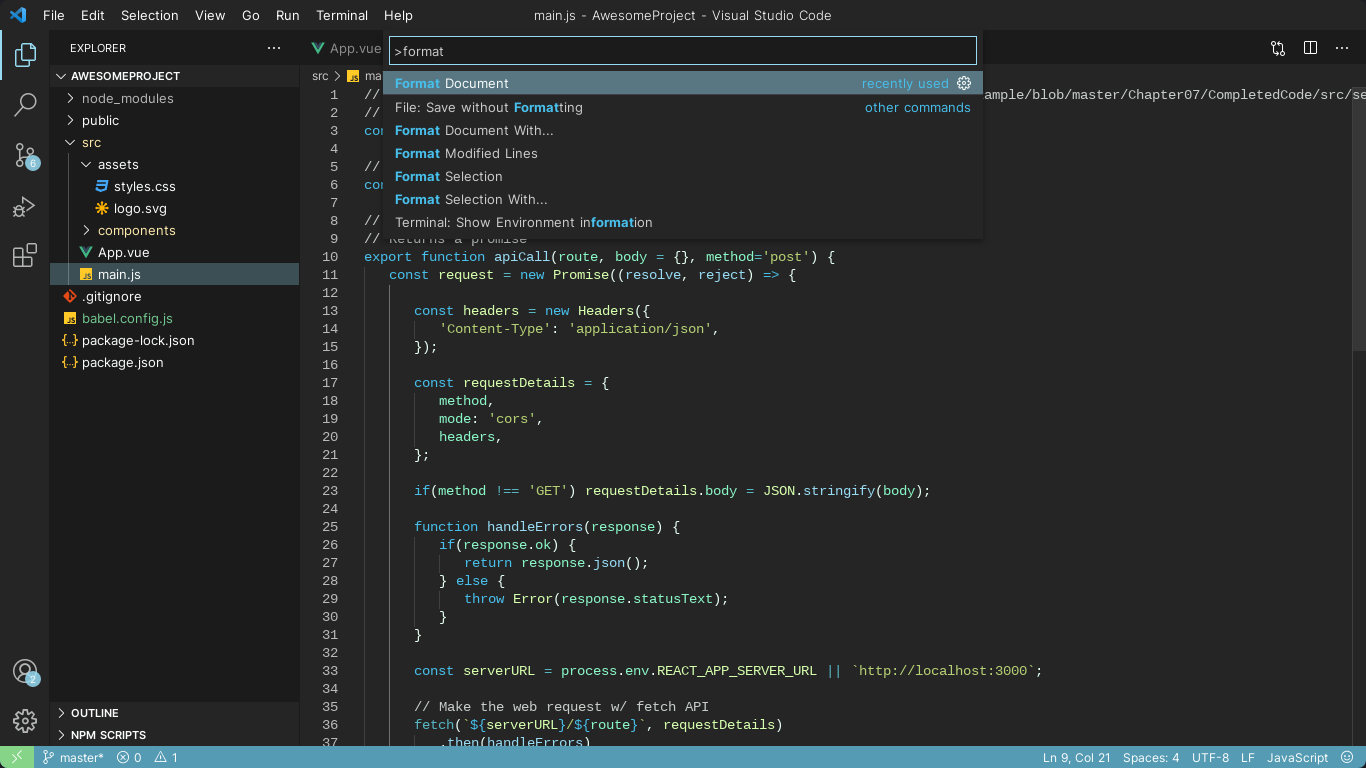Choose File: Save without Formatting

click(683, 107)
